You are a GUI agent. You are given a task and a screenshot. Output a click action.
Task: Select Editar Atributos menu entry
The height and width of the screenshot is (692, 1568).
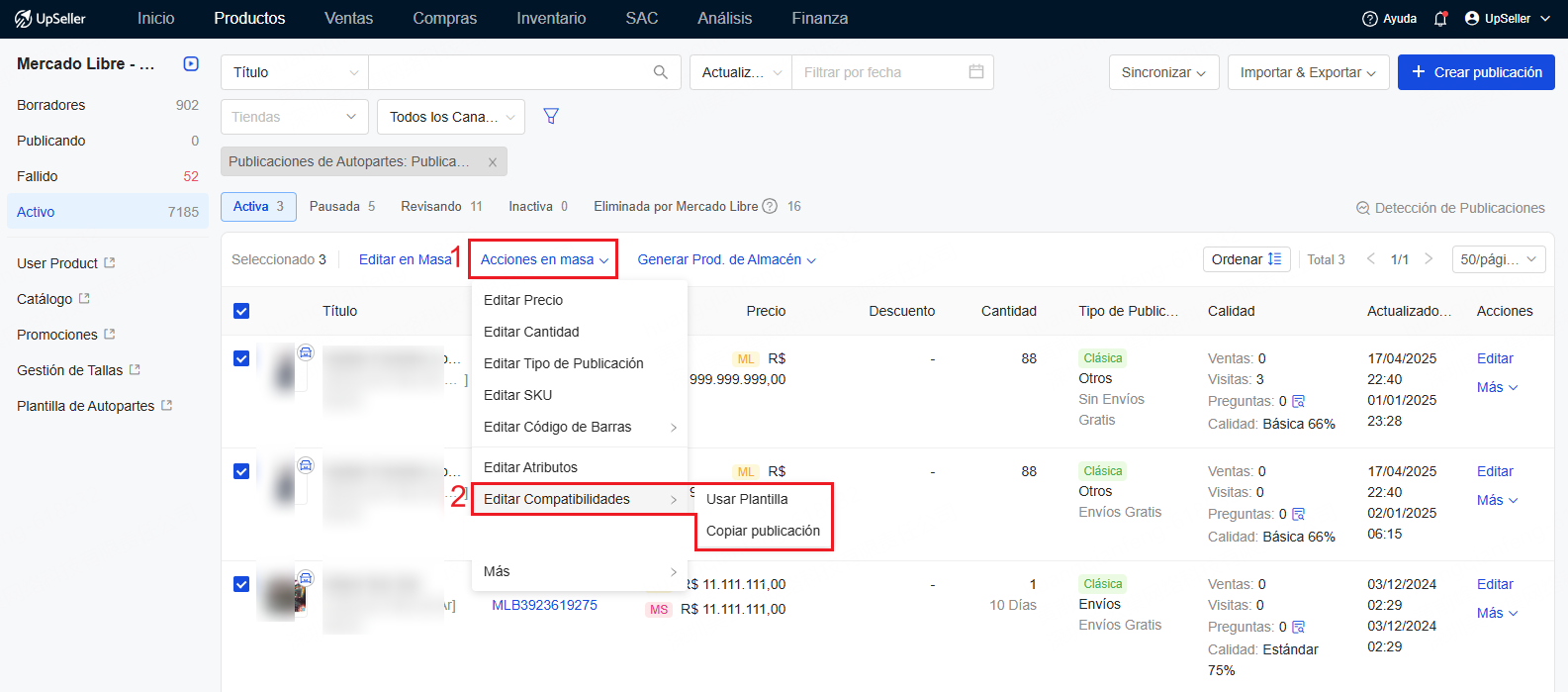pos(580,467)
